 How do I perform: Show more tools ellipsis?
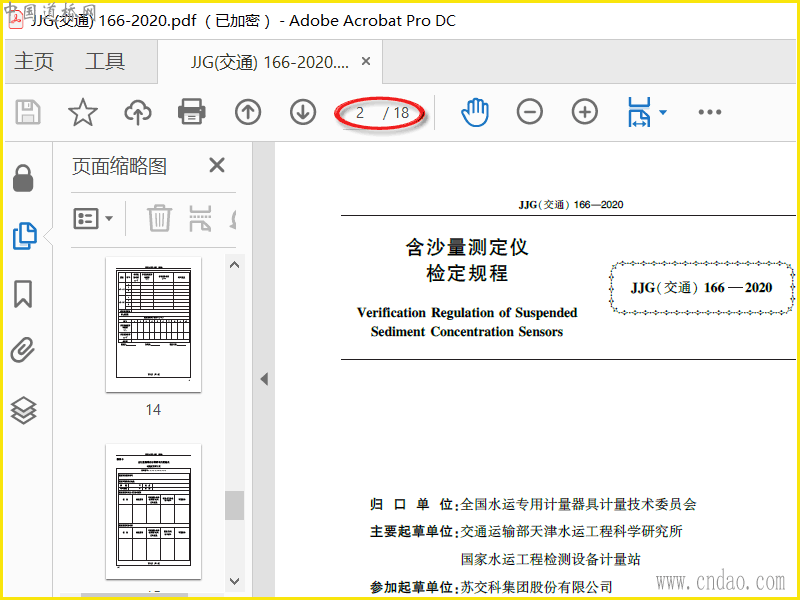pos(710,112)
